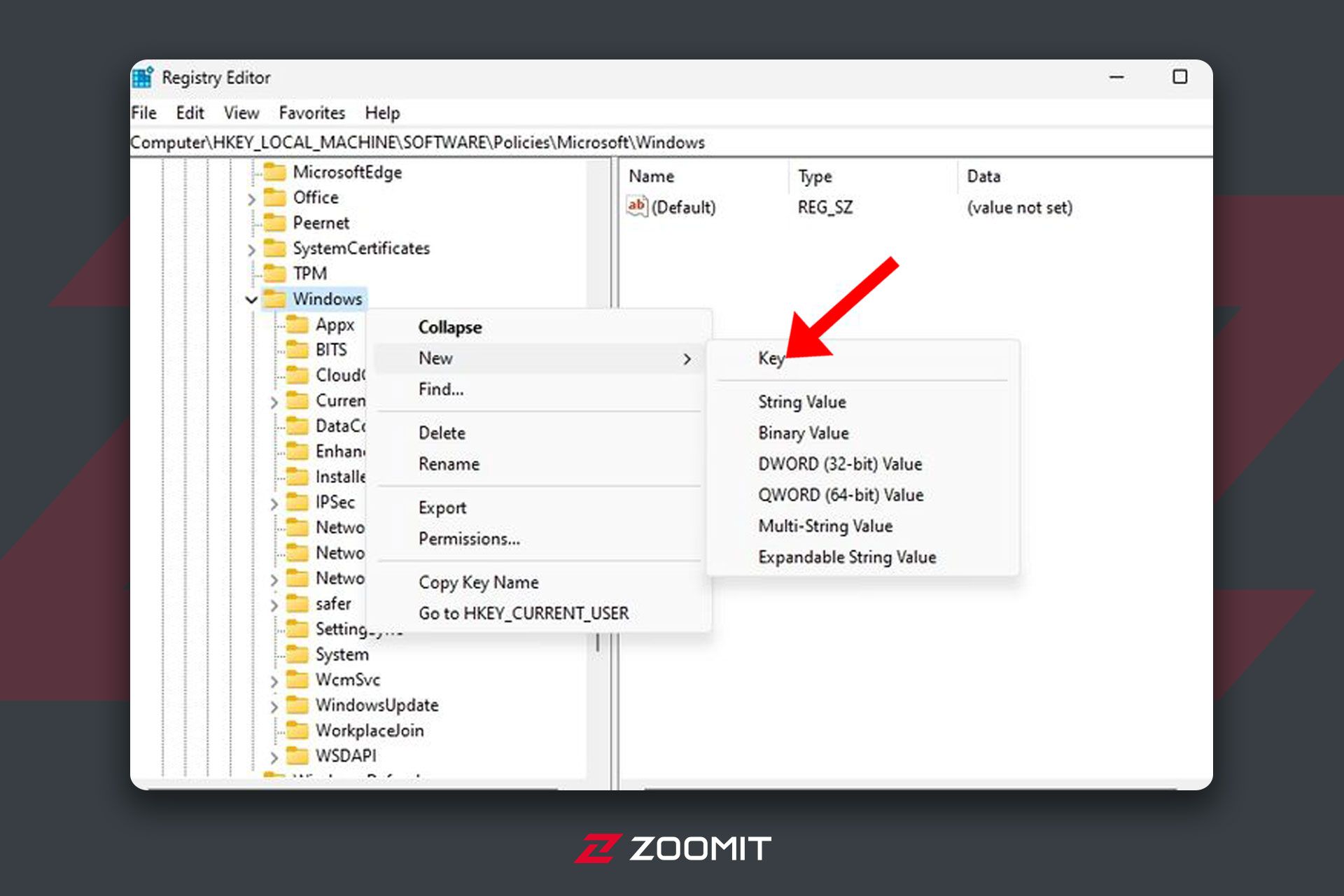This screenshot has height=896, width=1344.
Task: Open the New submenu arrow
Action: click(687, 359)
